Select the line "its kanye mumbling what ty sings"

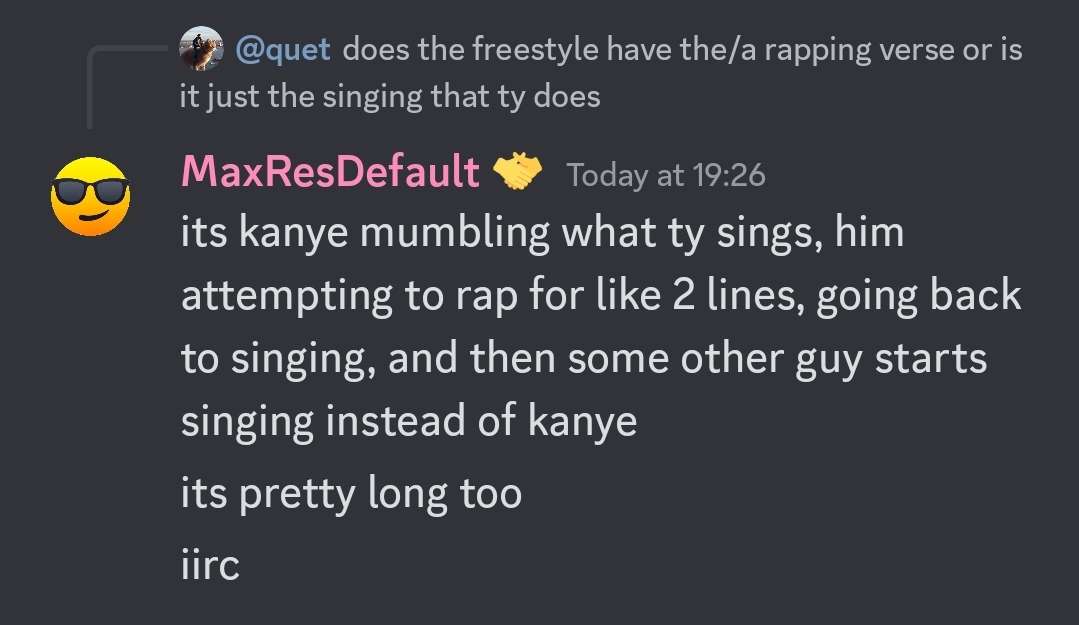coord(542,234)
